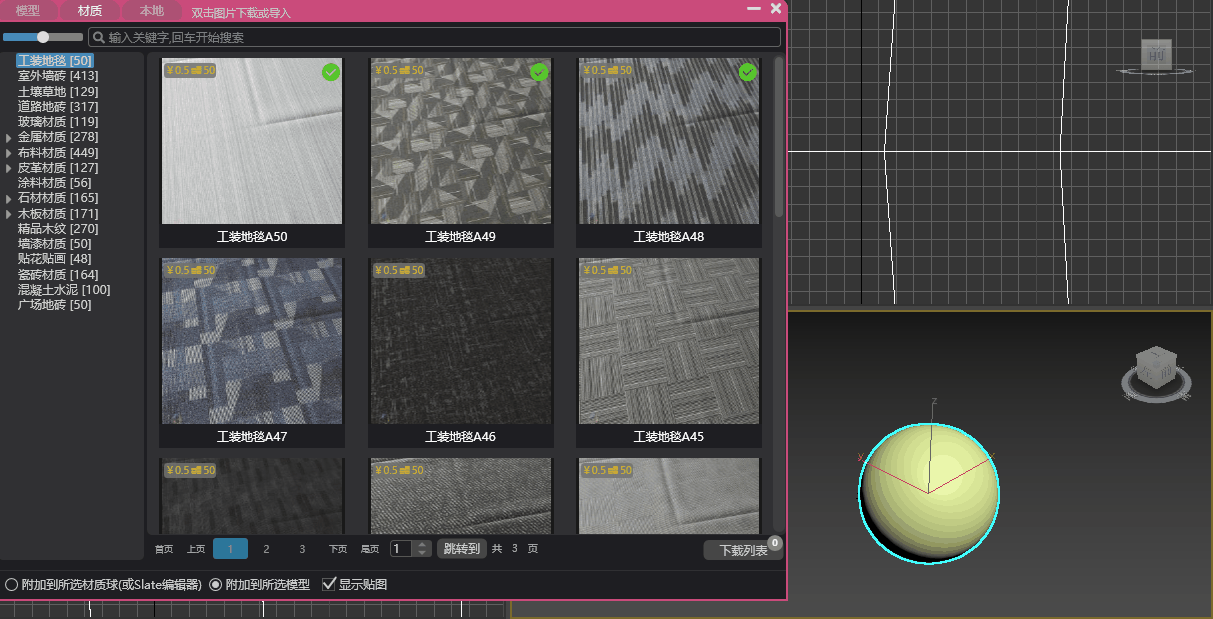Open the 下载列表 download list
Image resolution: width=1213 pixels, height=619 pixels.
coord(743,550)
